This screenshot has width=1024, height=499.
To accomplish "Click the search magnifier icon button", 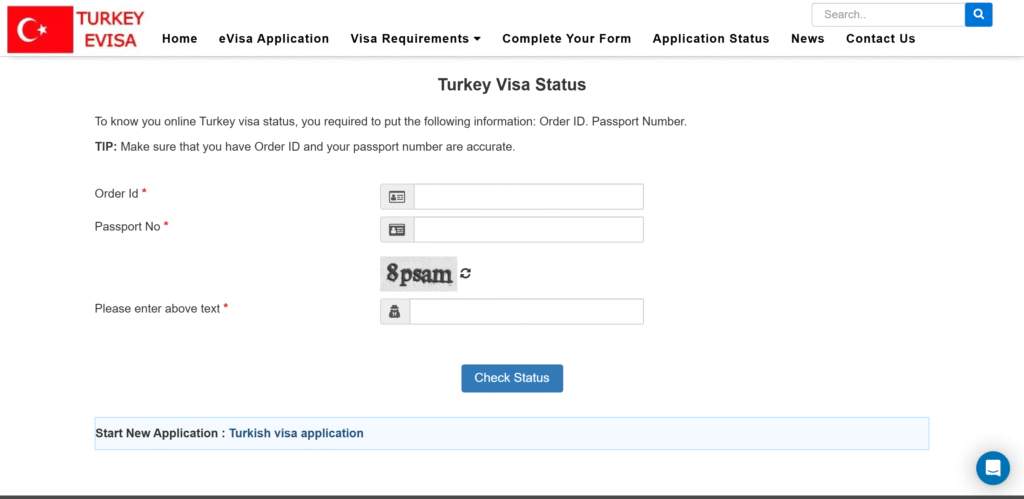I will tap(978, 14).
